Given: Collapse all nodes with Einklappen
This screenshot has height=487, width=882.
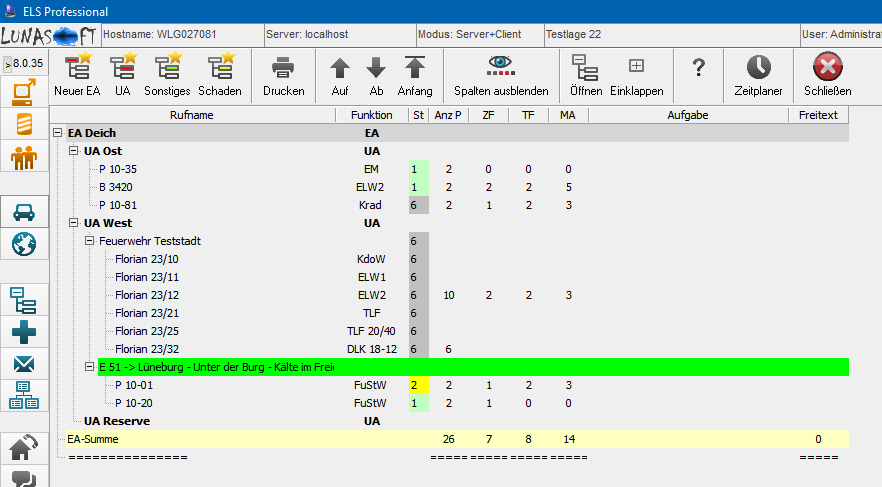Looking at the screenshot, I should (636, 75).
